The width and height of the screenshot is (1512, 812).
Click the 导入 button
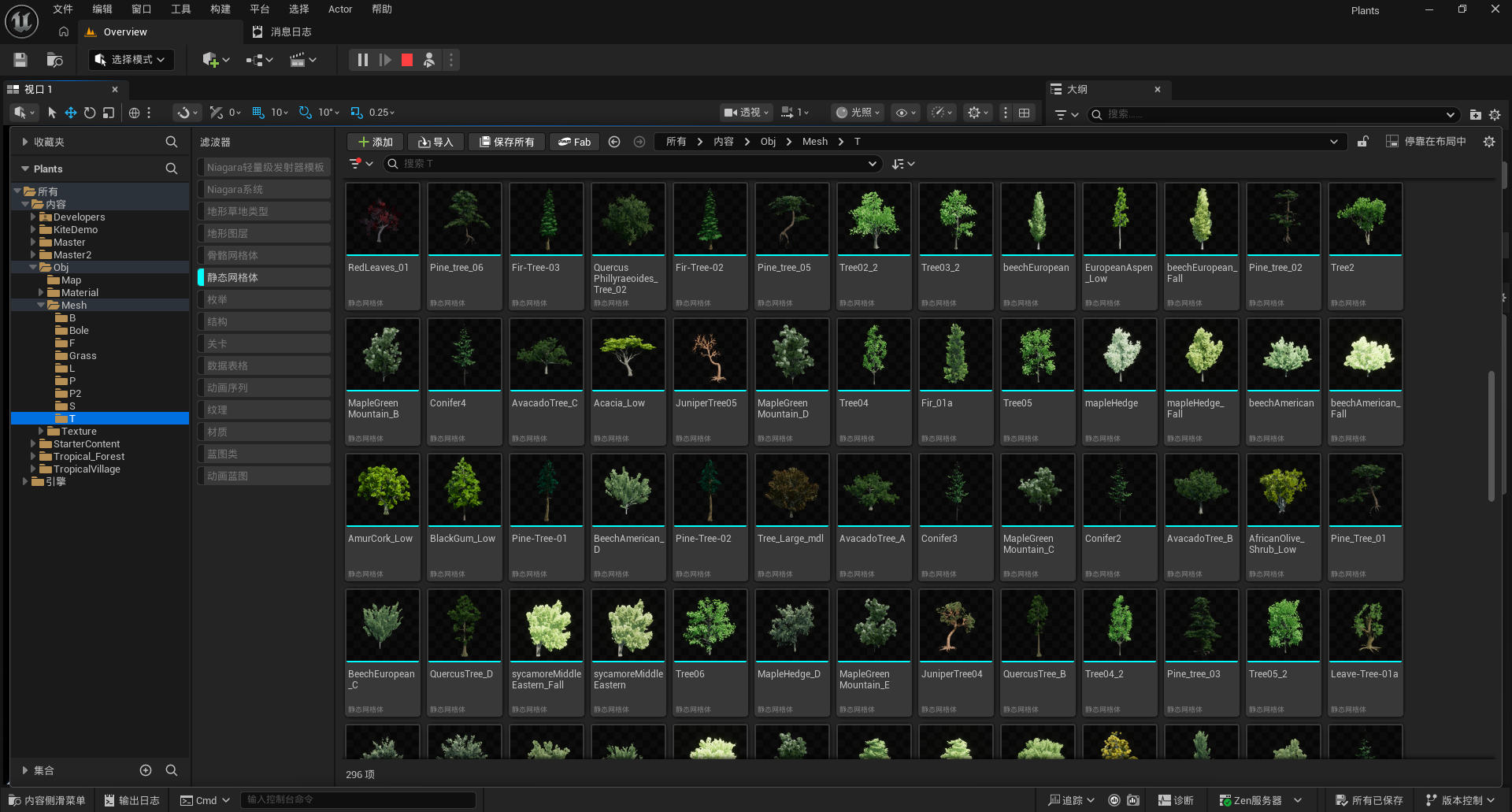click(x=435, y=142)
